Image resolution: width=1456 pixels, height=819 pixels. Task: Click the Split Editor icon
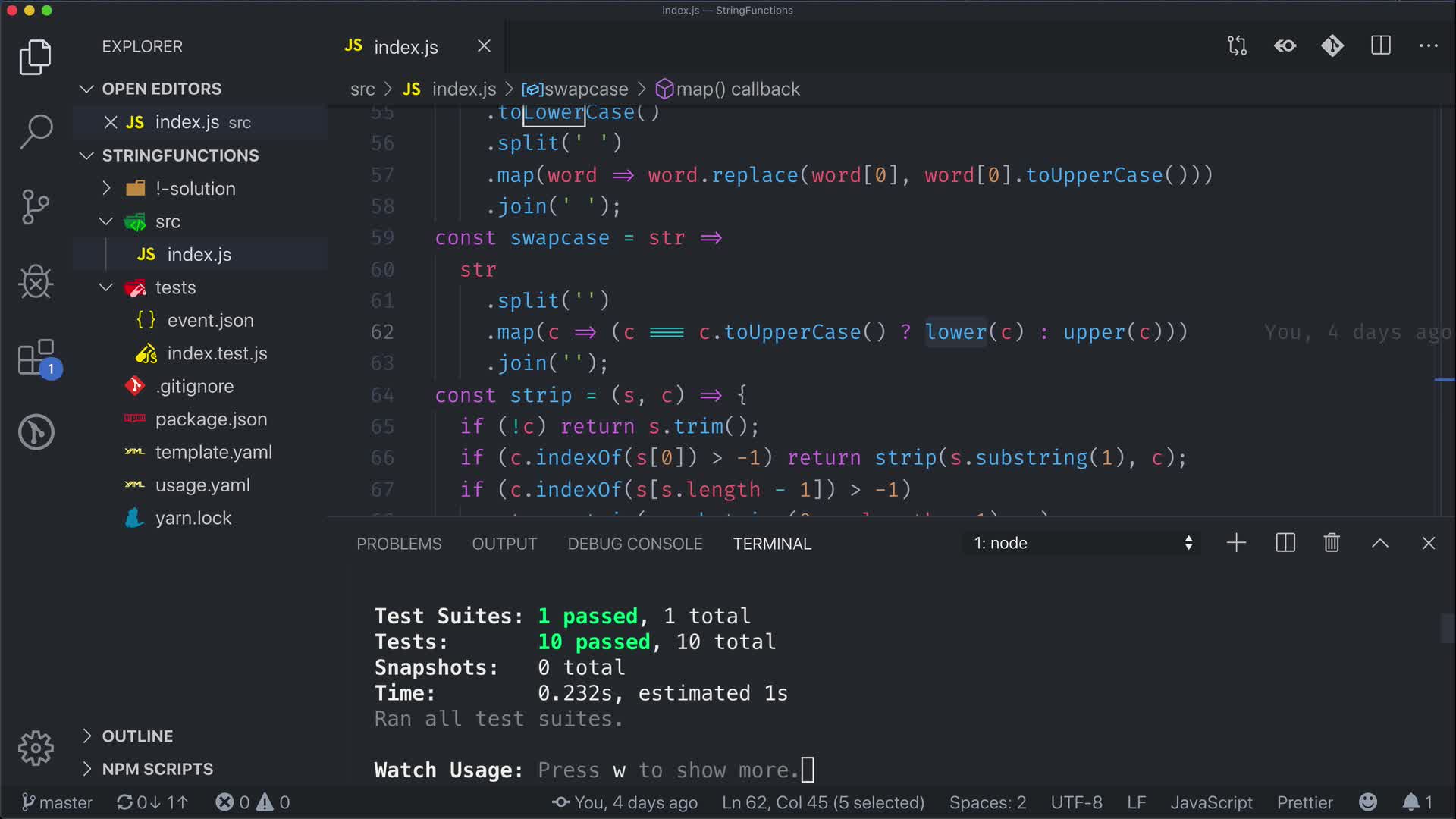(1380, 46)
